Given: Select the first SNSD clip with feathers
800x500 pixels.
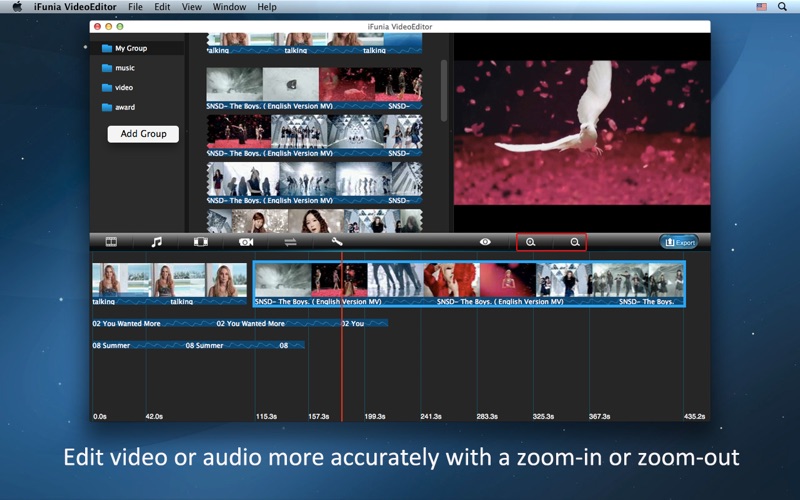Looking at the screenshot, I should [314, 89].
